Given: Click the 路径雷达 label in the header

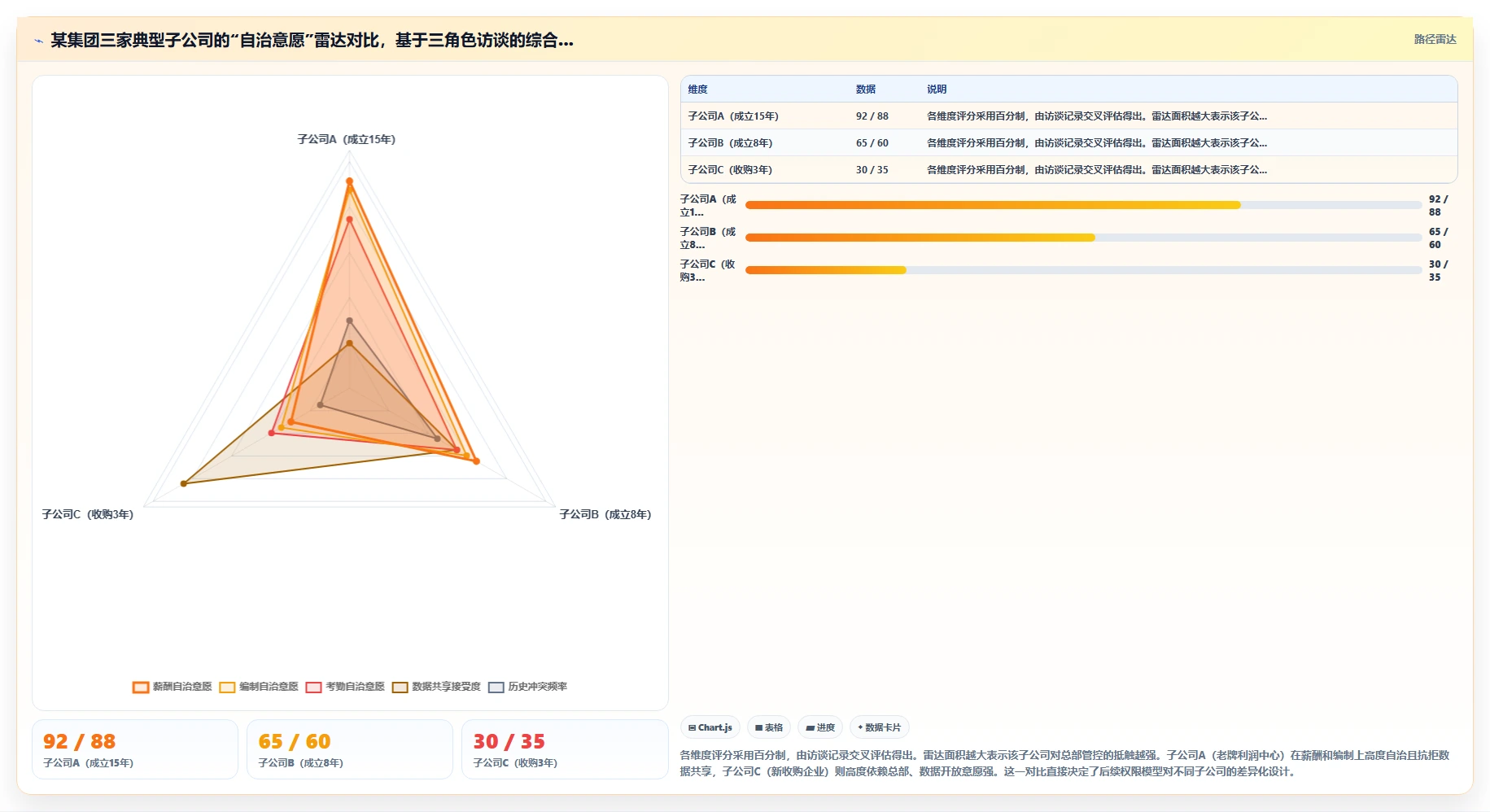Looking at the screenshot, I should (x=1435, y=39).
